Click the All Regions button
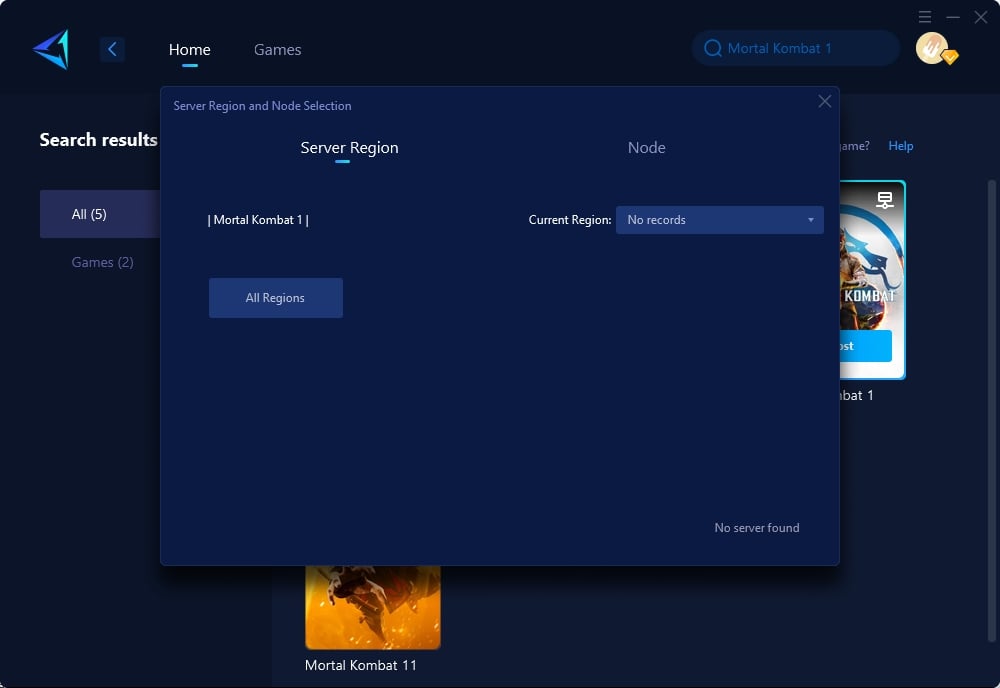This screenshot has height=688, width=1000. coord(276,298)
